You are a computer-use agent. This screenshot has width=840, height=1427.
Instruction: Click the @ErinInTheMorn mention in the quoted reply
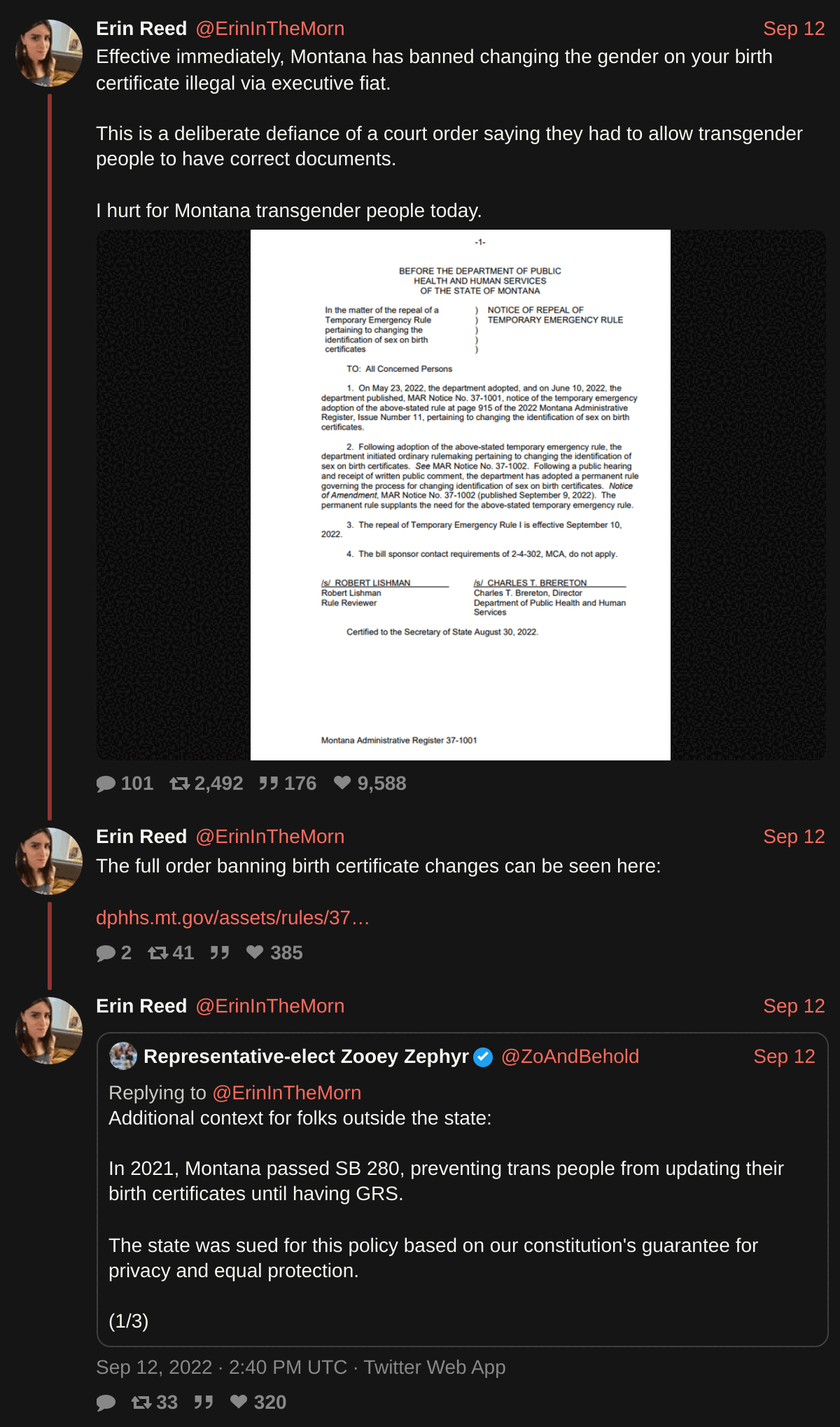[x=286, y=1093]
